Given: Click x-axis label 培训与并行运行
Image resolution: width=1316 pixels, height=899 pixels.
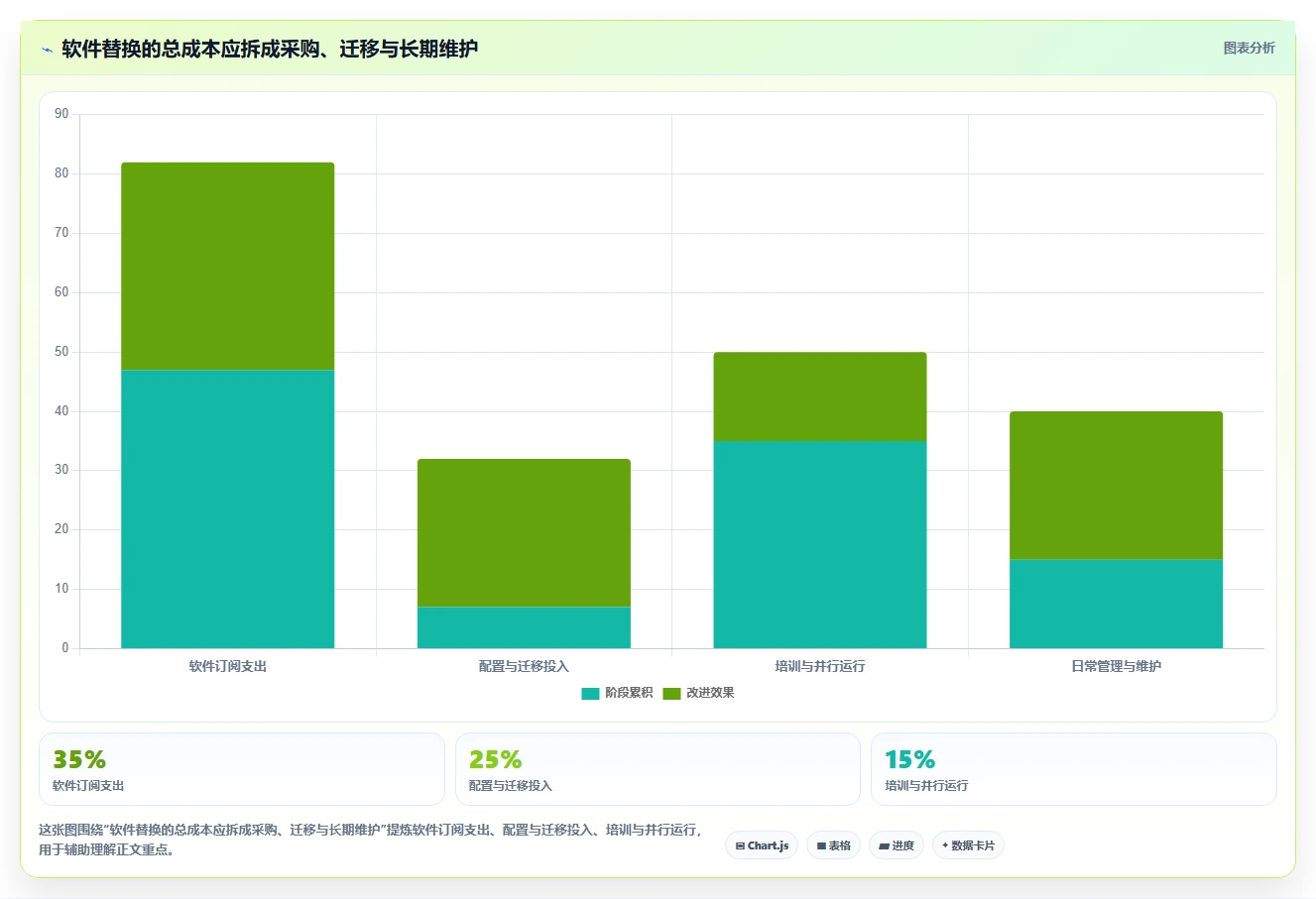Looking at the screenshot, I should 820,666.
